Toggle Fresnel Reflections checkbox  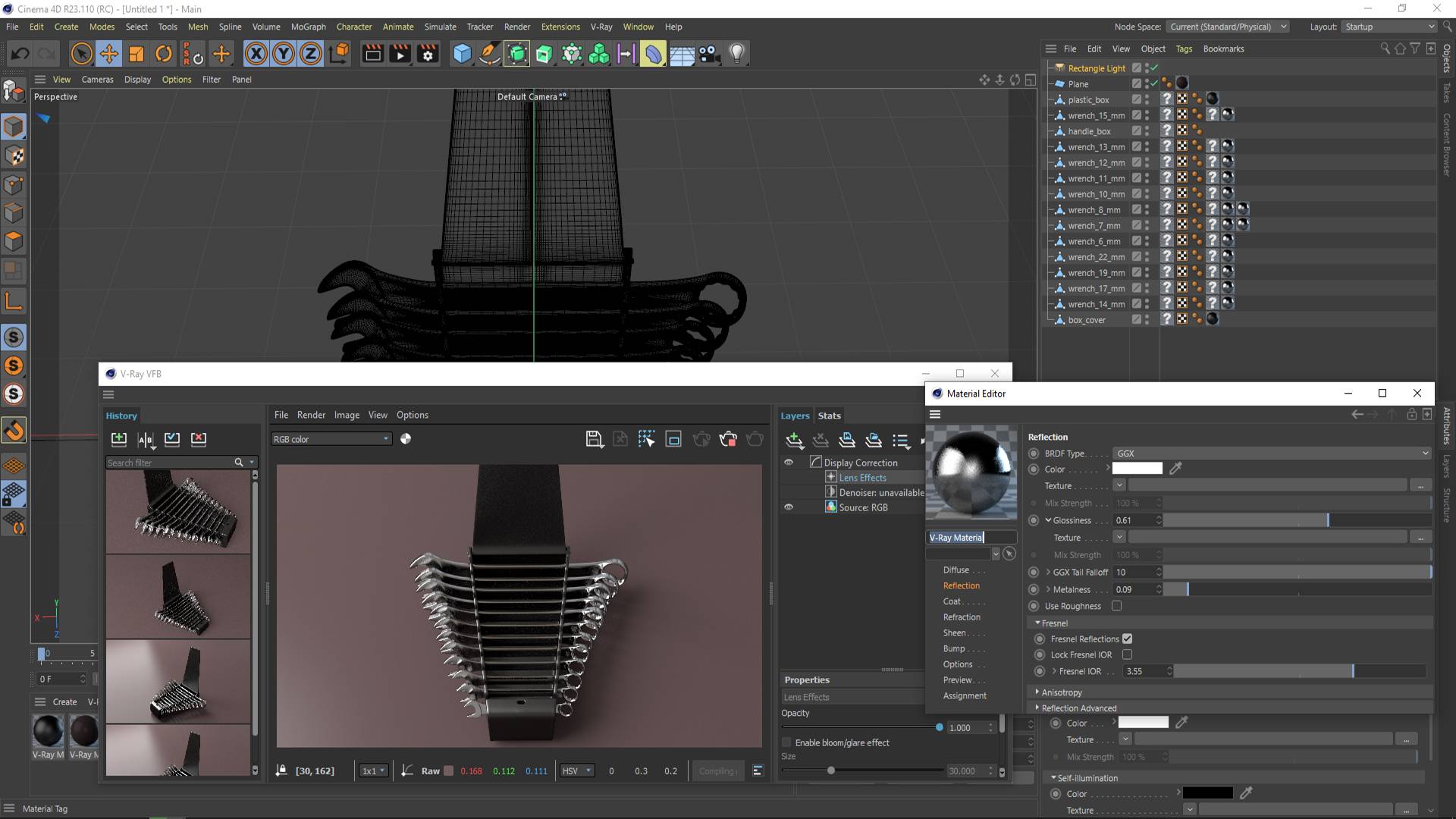coord(1127,639)
